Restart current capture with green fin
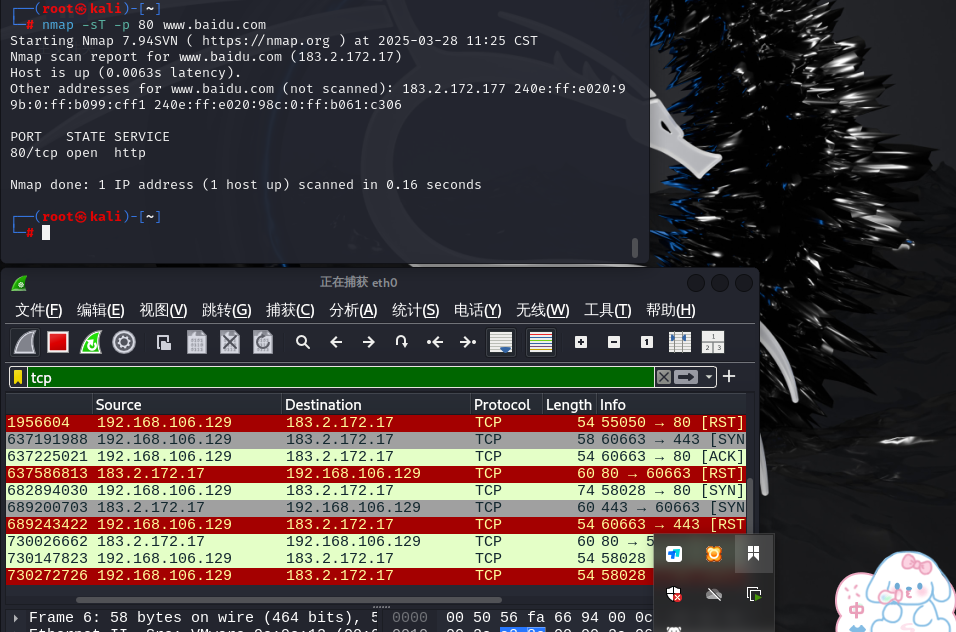The height and width of the screenshot is (632, 956). (91, 343)
